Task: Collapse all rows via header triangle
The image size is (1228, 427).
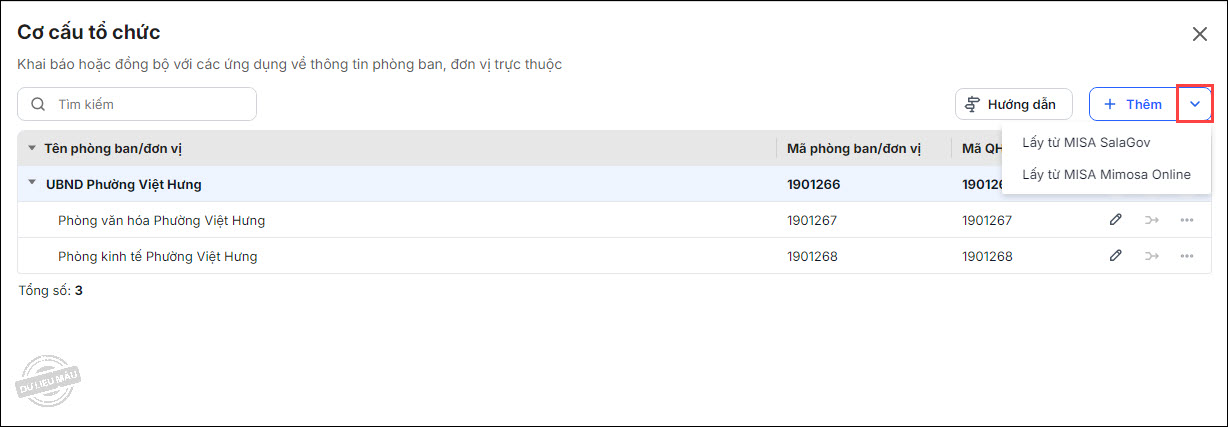Action: pos(32,148)
